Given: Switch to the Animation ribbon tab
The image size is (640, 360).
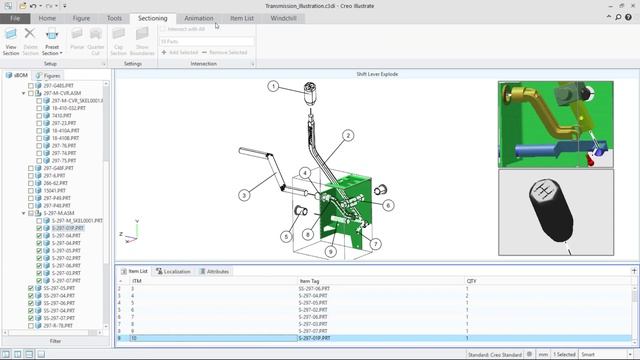Looking at the screenshot, I should click(x=199, y=18).
